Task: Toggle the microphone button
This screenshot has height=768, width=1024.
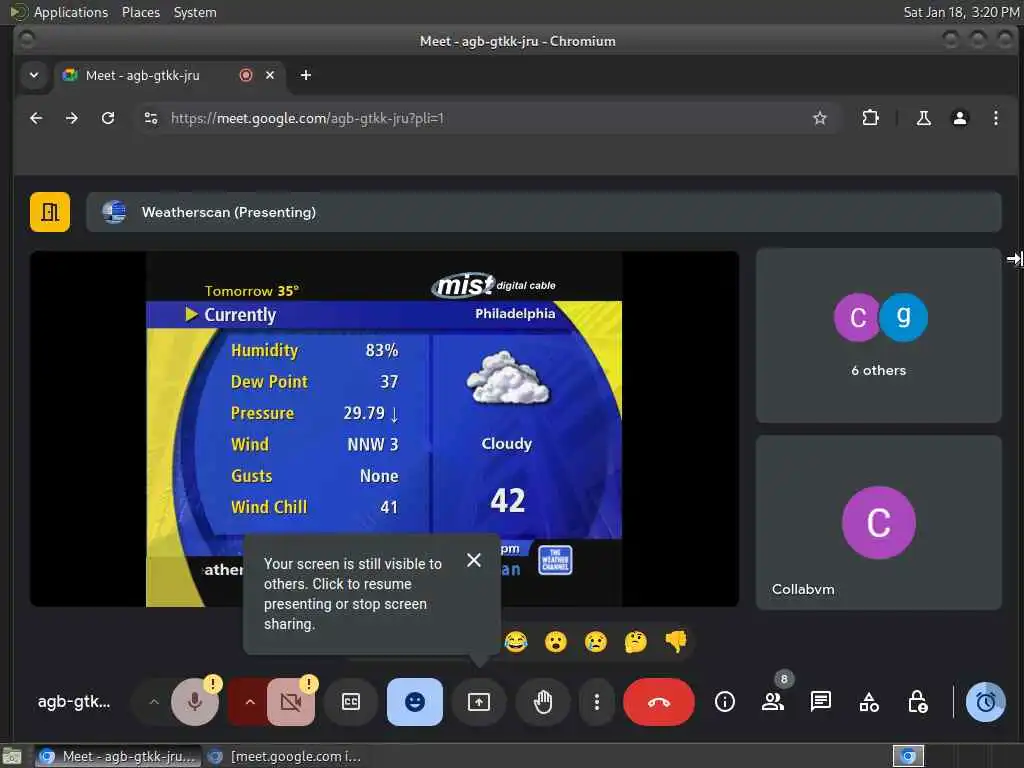Action: tap(195, 702)
